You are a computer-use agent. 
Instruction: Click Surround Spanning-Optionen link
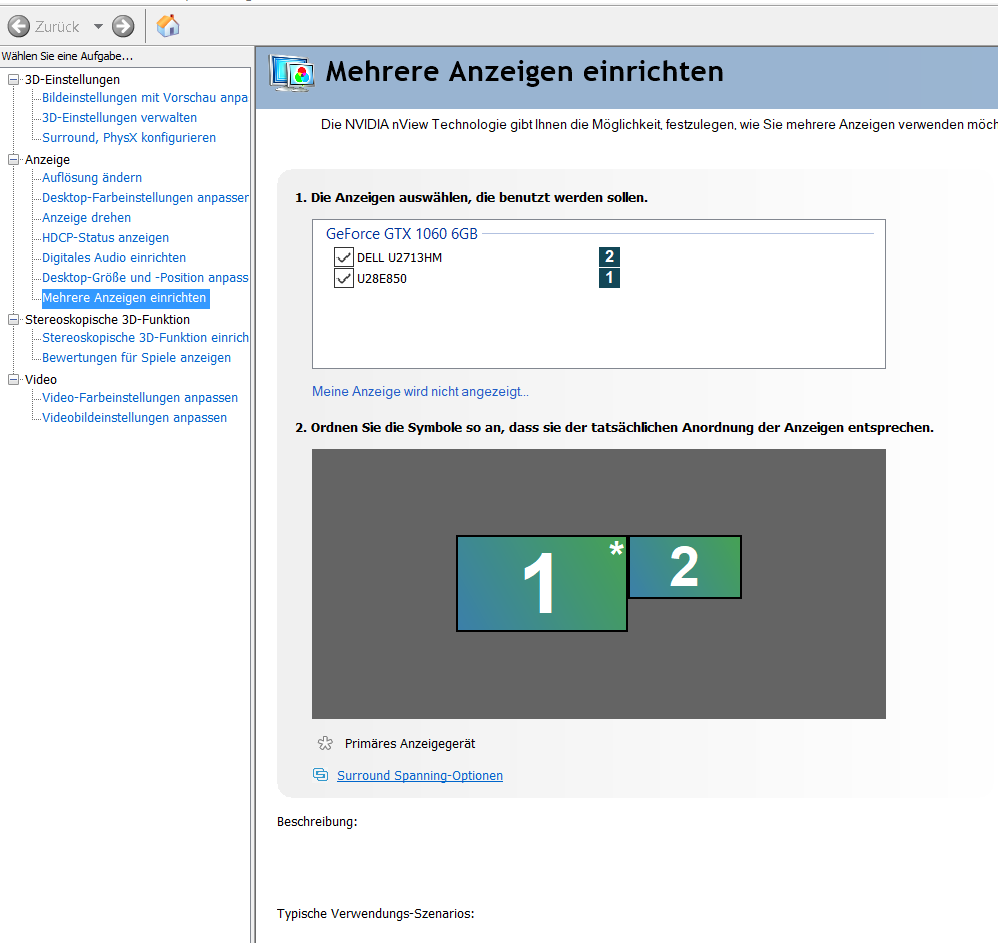(x=420, y=776)
